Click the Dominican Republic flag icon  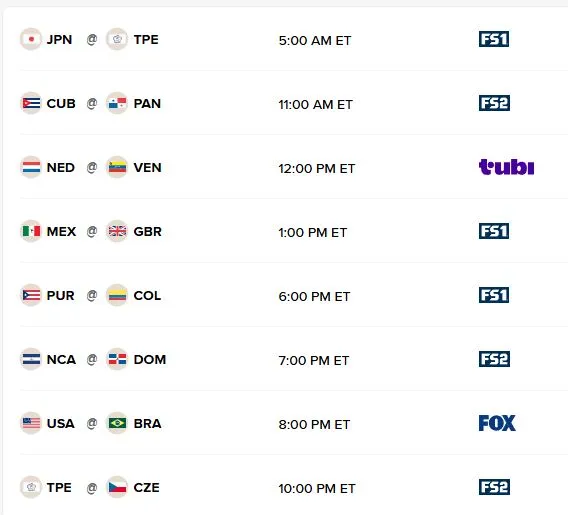(x=117, y=359)
